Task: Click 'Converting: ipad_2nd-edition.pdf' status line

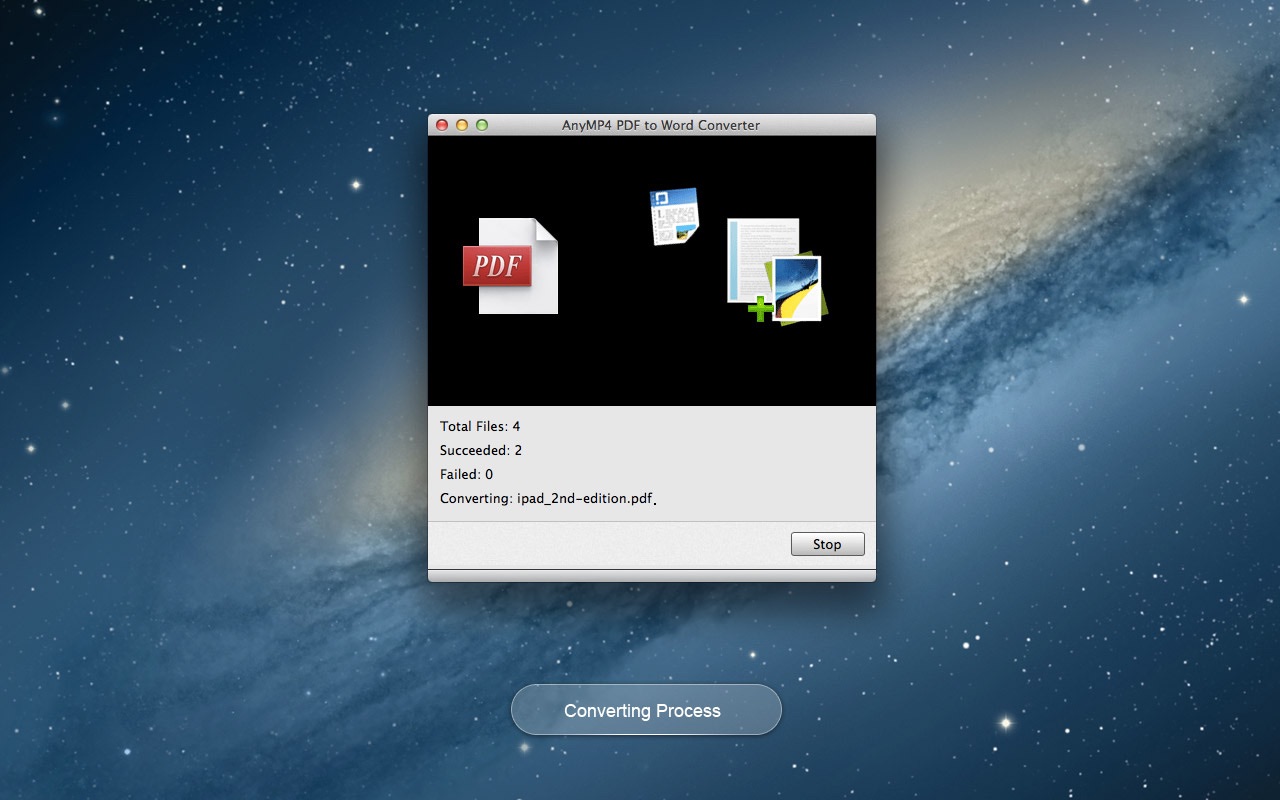Action: [548, 498]
